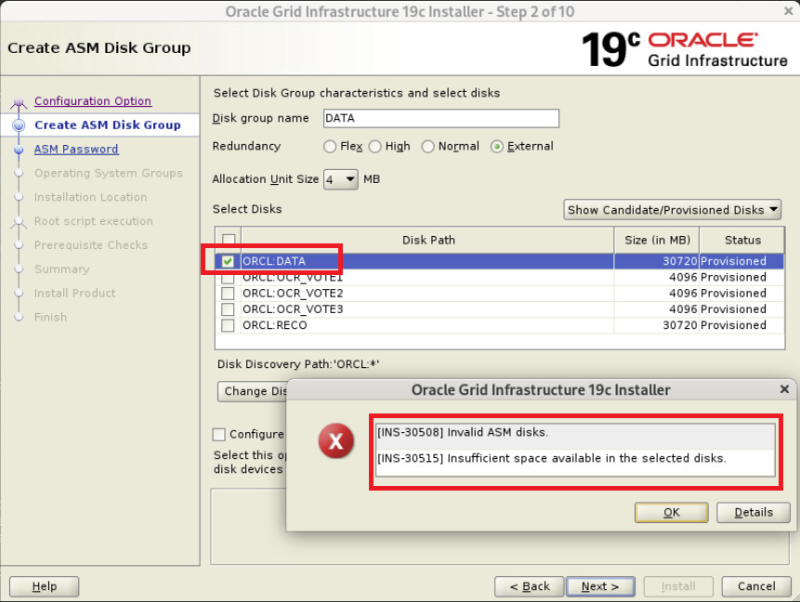Click the Disk Discovery Path text
This screenshot has height=602, width=800.
[298, 364]
